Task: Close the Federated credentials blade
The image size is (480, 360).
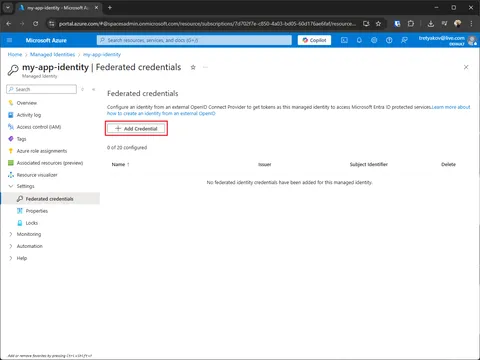Action: coord(466,67)
